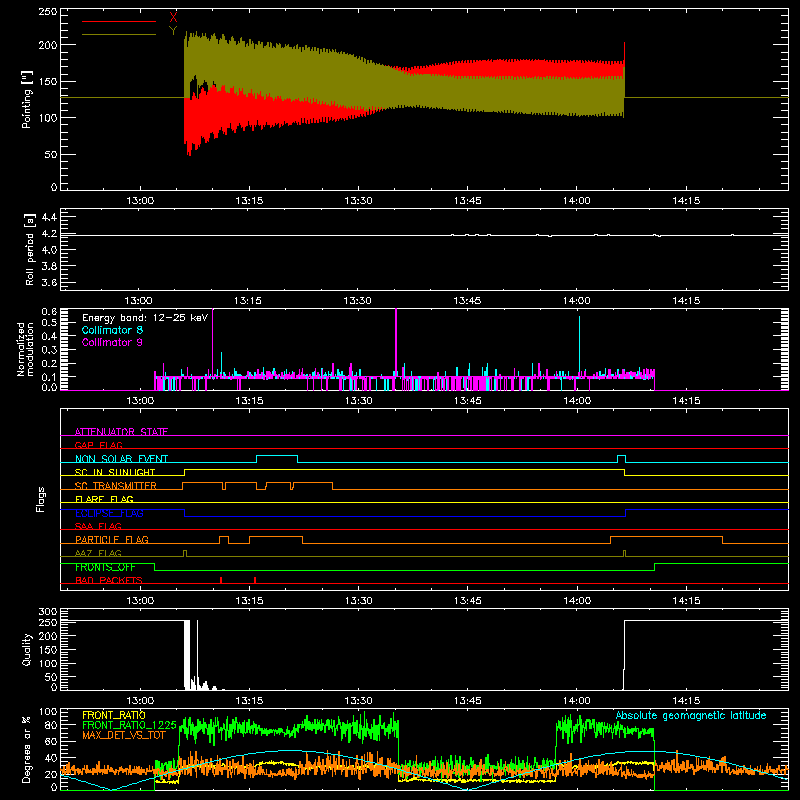The height and width of the screenshot is (800, 800).
Task: Click the Normalized modulation axis title
Action: [x=25, y=349]
